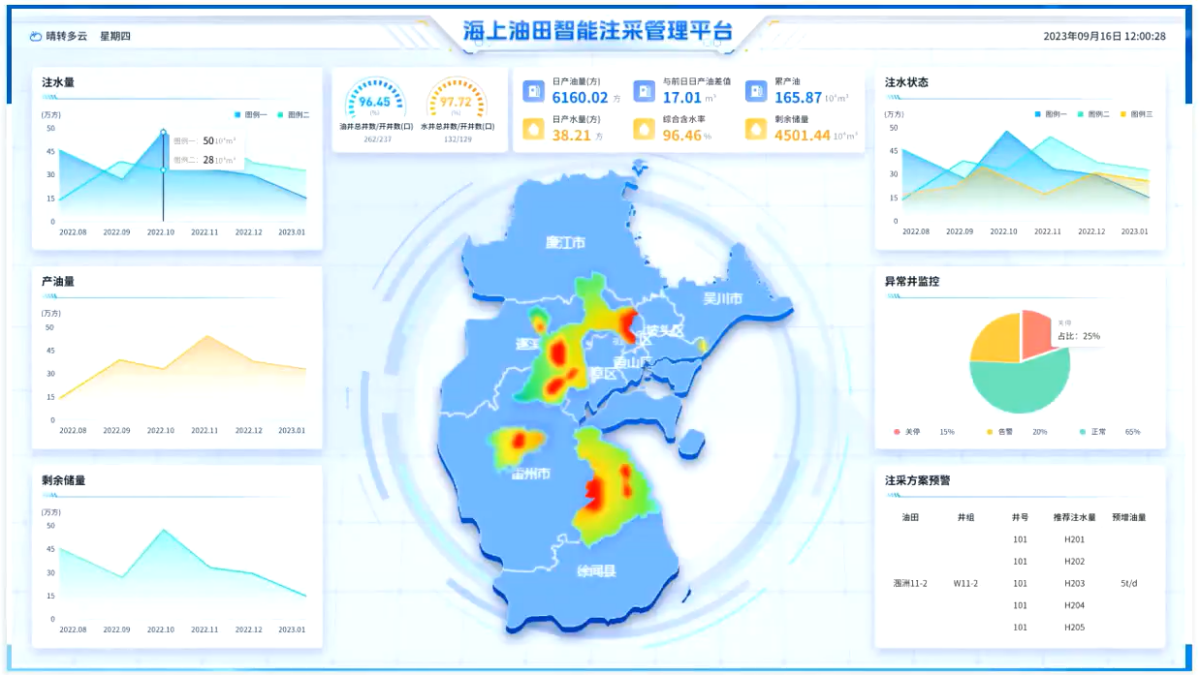The height and width of the screenshot is (675, 1200).
Task: Click the 涠洲11-2 oilfield table cell
Action: click(x=910, y=583)
